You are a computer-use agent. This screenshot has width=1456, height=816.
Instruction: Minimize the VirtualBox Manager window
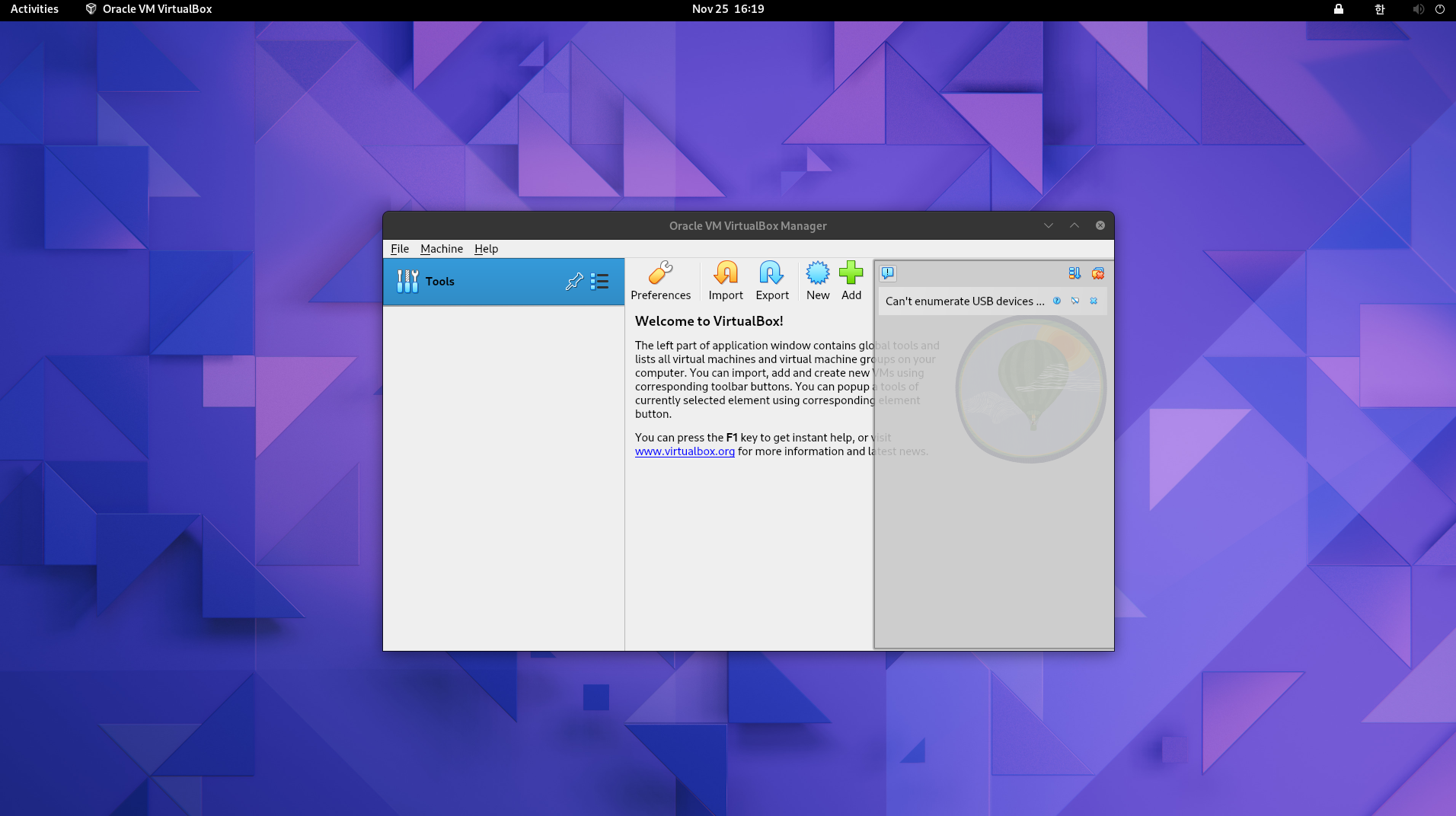coord(1049,225)
